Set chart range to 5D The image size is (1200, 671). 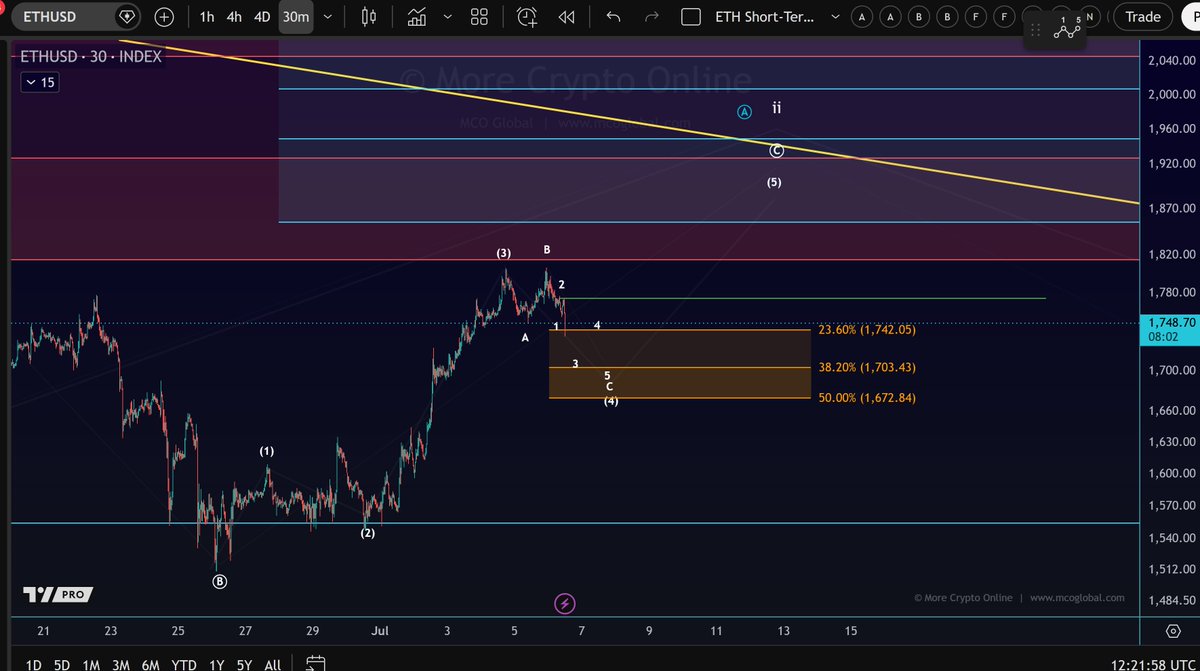point(62,664)
